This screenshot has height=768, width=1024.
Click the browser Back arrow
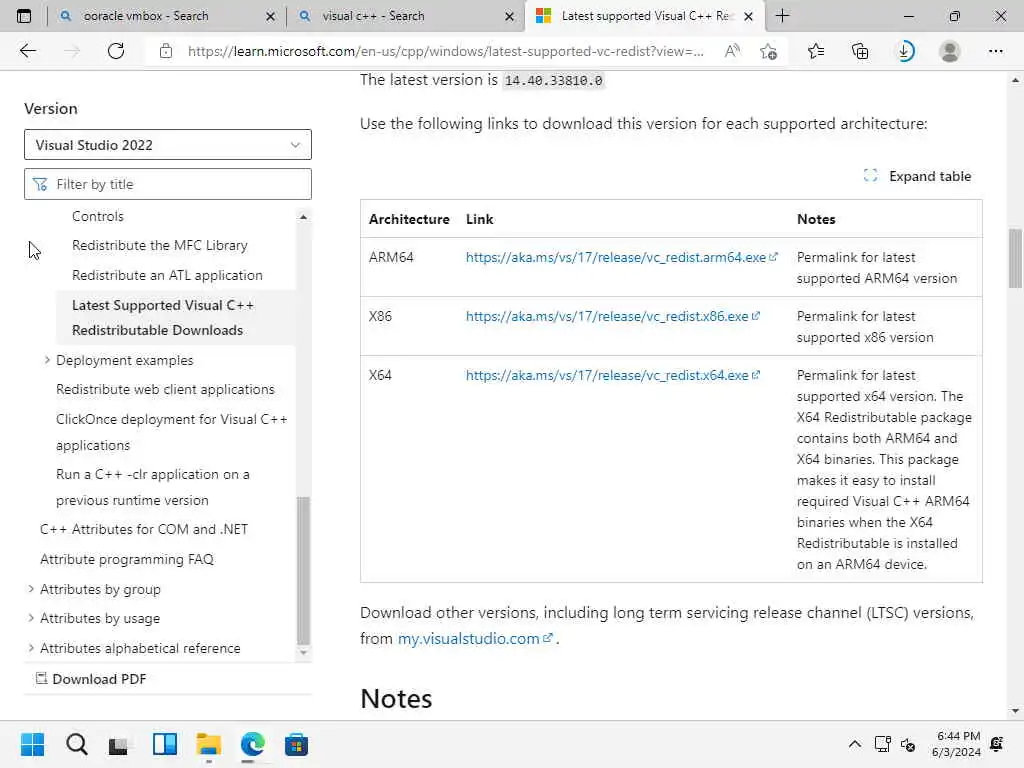tap(27, 51)
